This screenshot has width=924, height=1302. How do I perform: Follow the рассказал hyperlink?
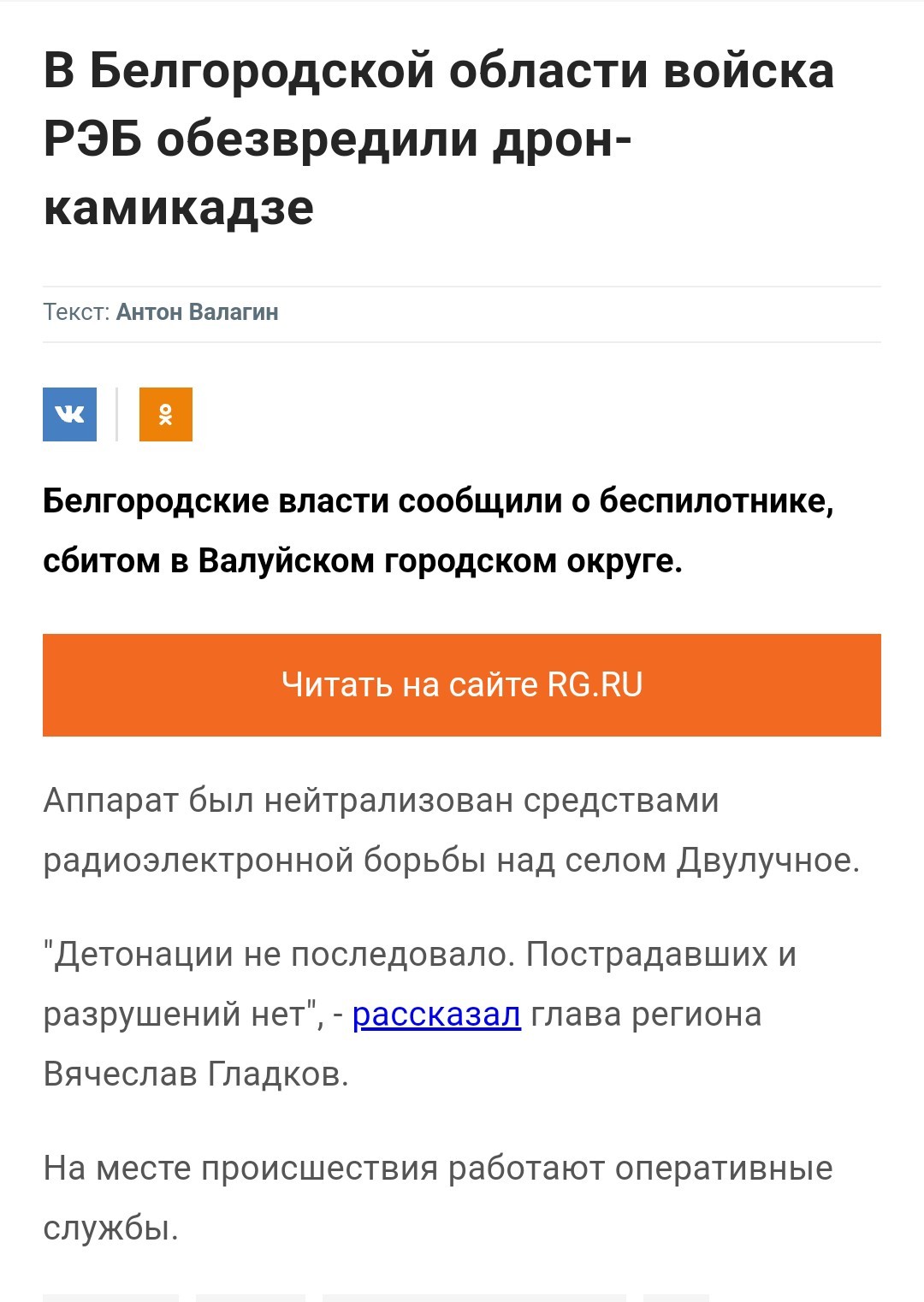click(x=436, y=1015)
